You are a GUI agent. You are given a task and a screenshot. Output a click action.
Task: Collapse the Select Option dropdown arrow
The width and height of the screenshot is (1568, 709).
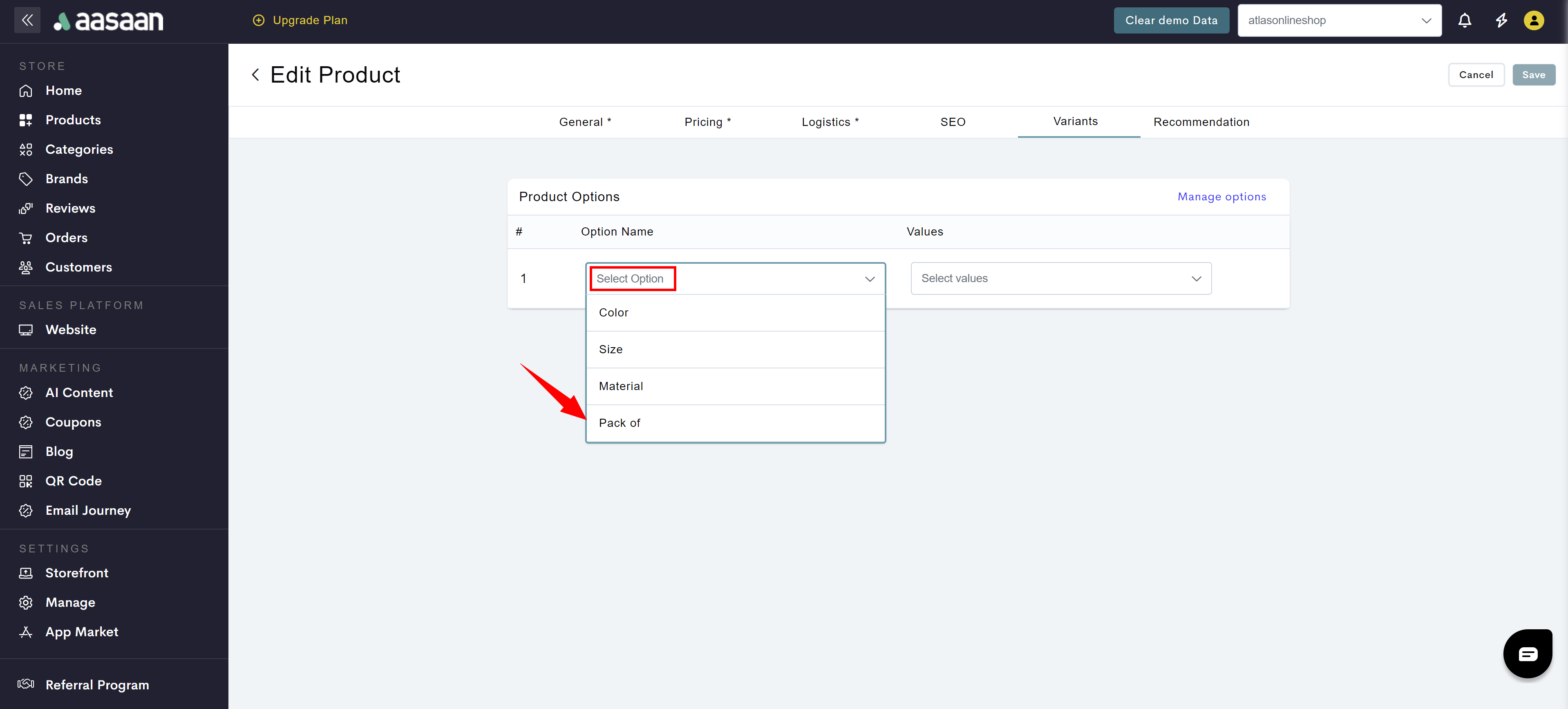869,279
